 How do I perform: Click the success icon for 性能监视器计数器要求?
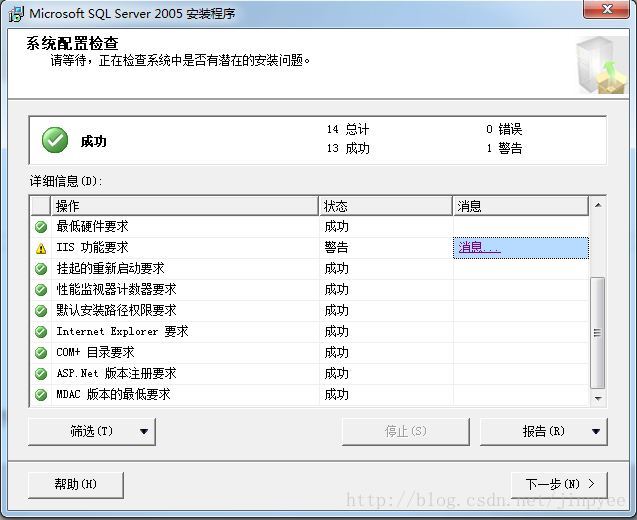coord(41,290)
